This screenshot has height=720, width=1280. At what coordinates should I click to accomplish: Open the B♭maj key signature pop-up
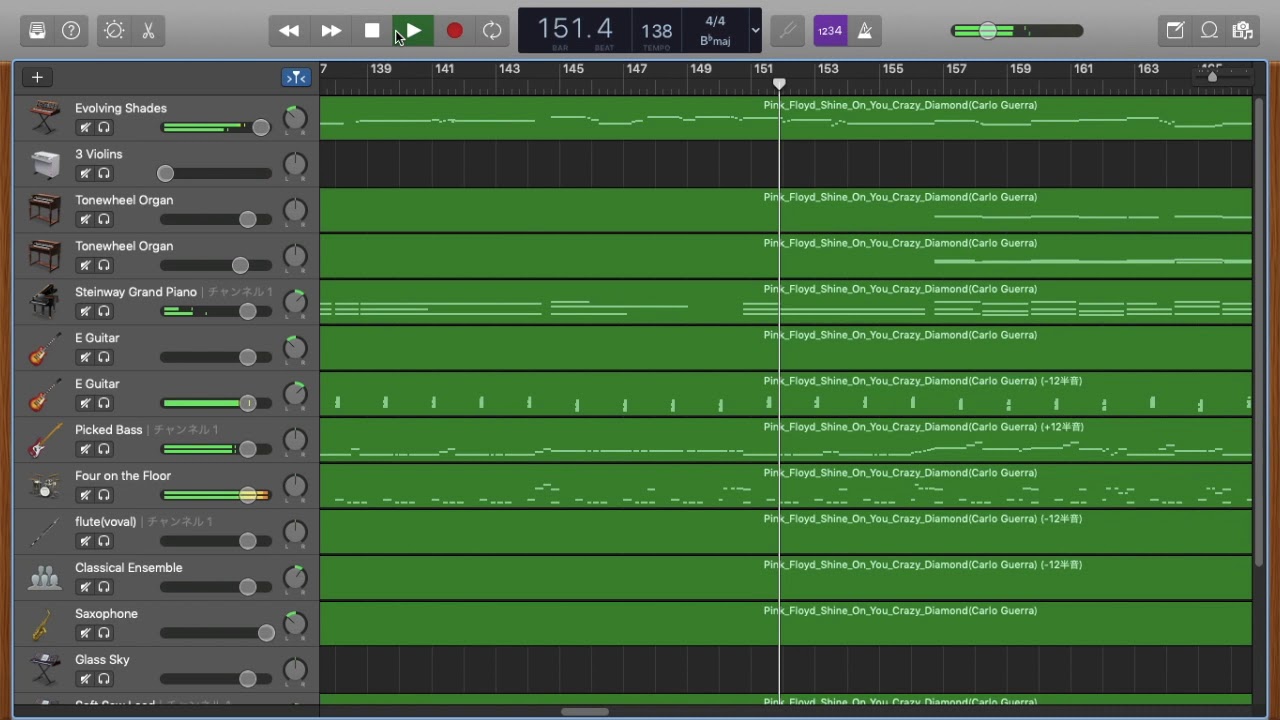[x=715, y=41]
